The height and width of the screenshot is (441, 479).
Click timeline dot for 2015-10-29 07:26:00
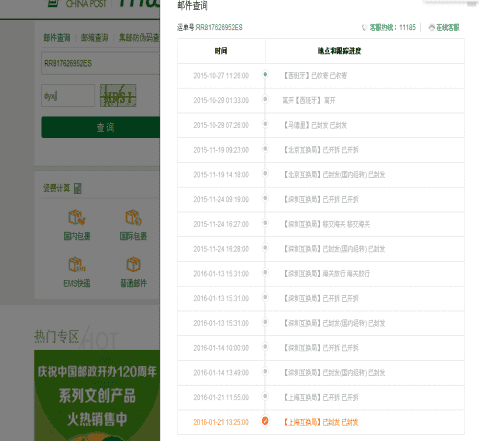pos(265,124)
